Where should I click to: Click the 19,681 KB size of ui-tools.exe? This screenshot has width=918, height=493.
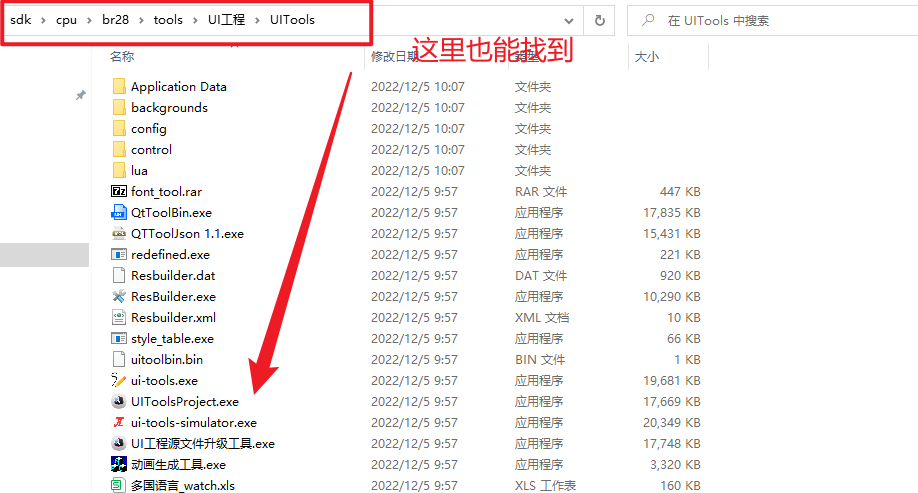pos(672,381)
